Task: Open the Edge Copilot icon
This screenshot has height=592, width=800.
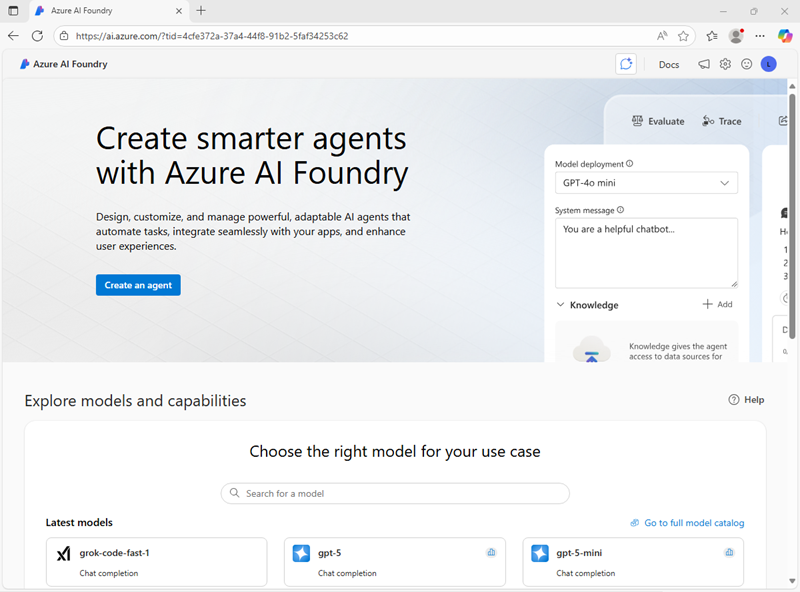Action: pos(785,35)
